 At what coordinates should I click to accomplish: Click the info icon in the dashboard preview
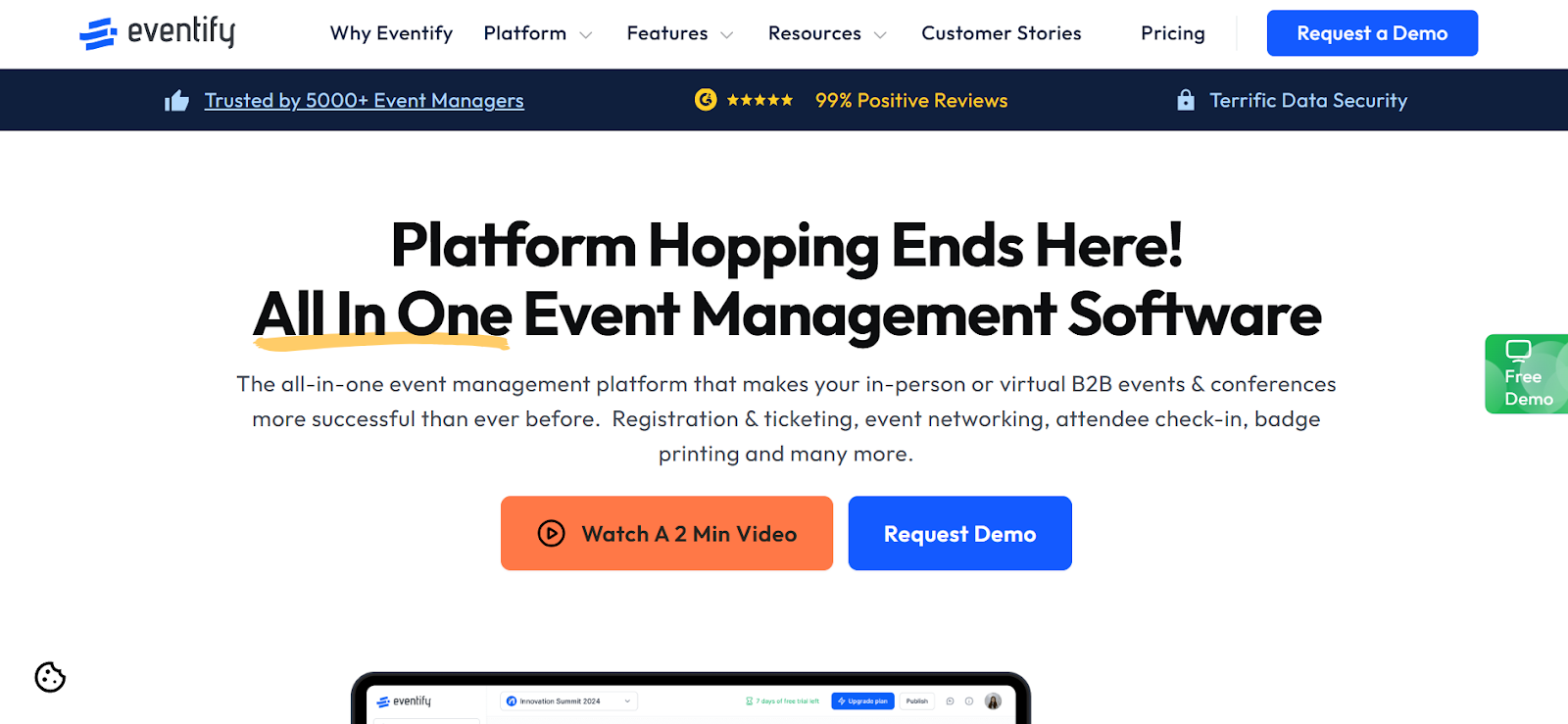(969, 701)
